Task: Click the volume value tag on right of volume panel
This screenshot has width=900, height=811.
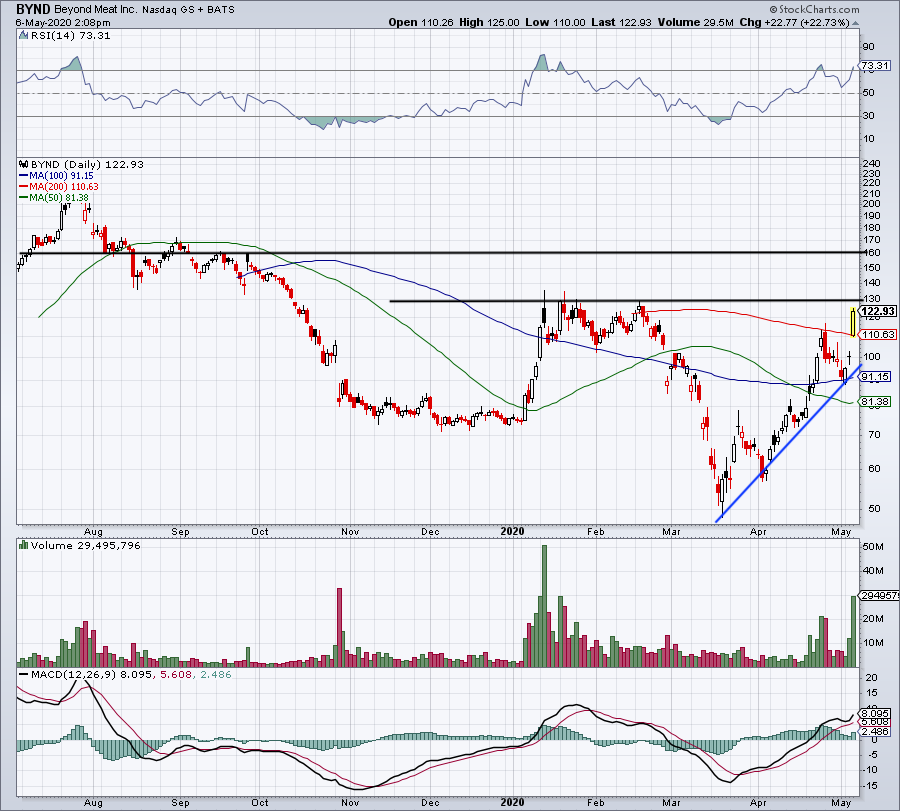Action: pos(880,595)
